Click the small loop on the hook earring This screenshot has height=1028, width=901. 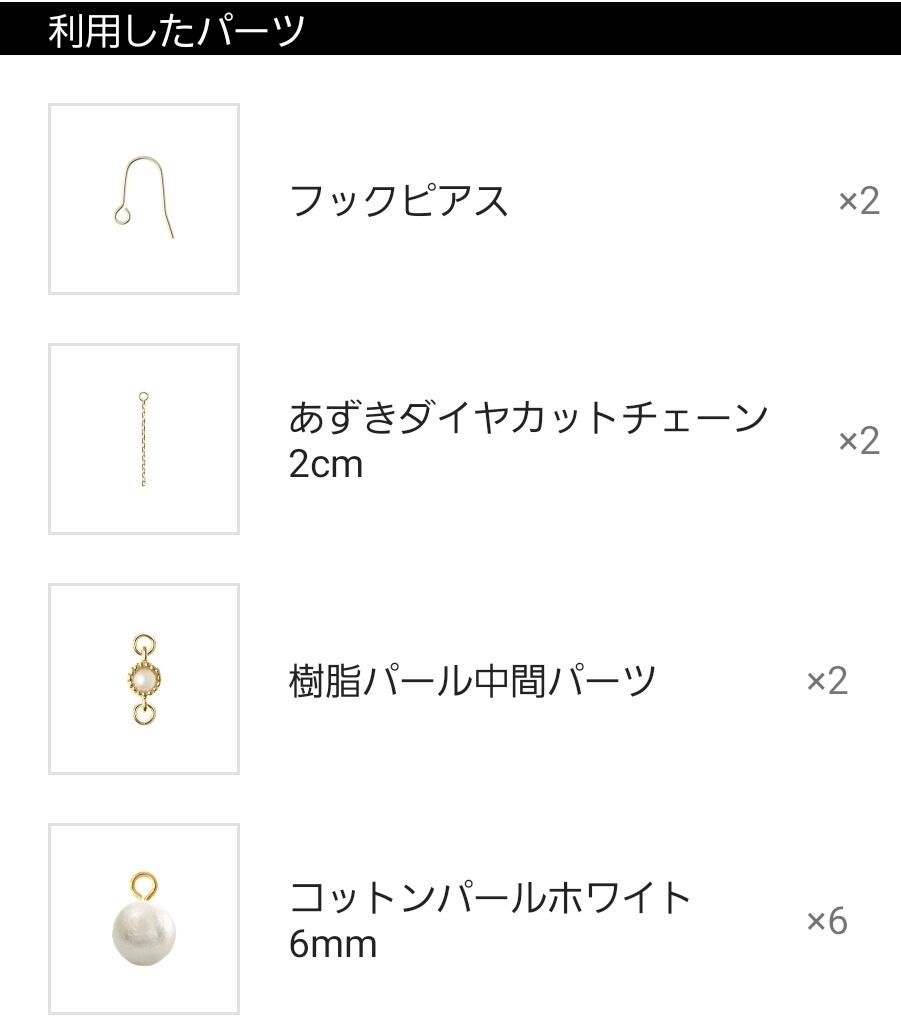point(121,213)
